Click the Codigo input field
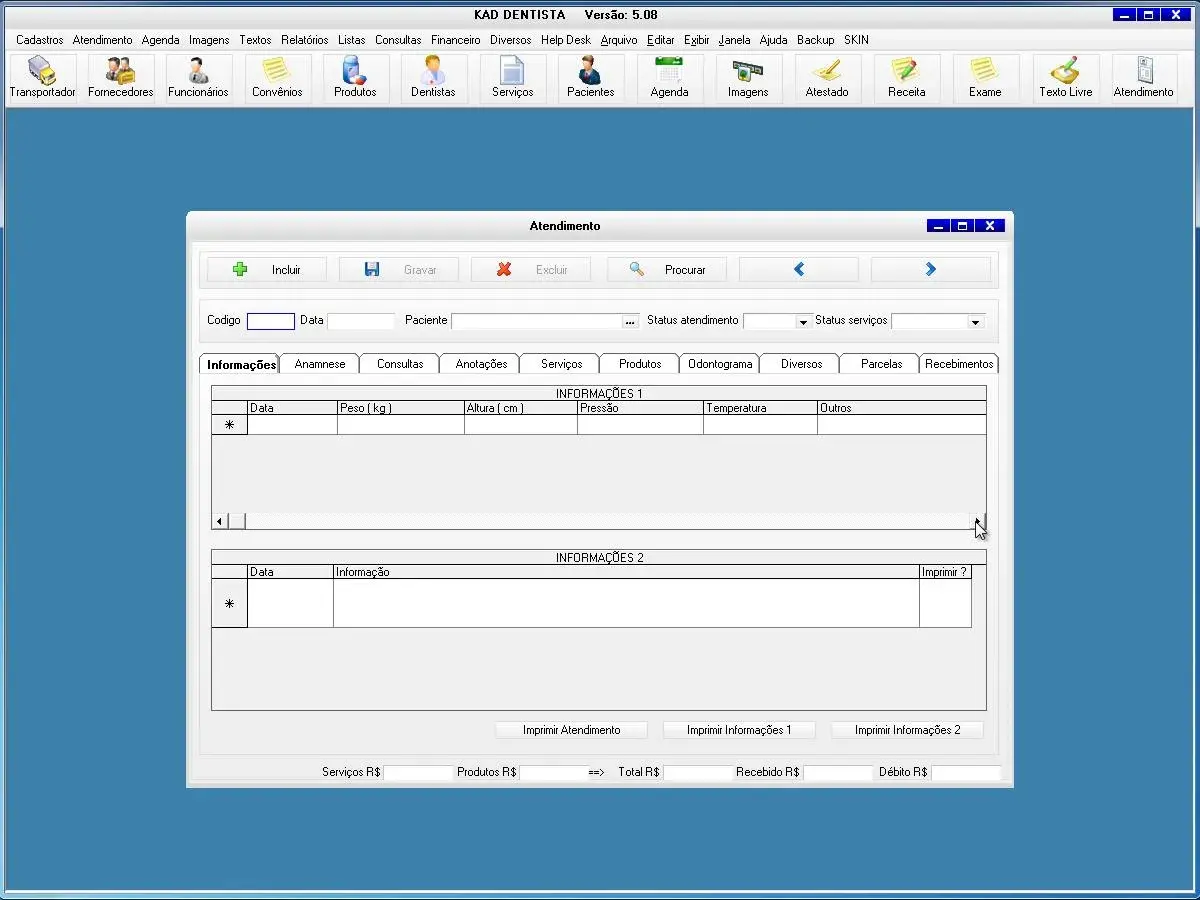Viewport: 1200px width, 900px height. coord(270,322)
